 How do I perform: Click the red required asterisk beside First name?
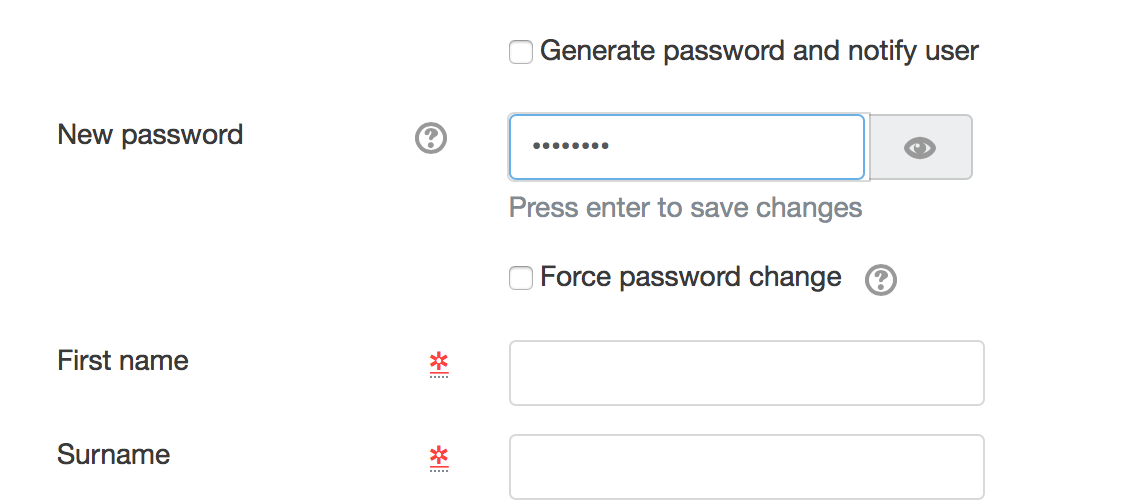(438, 364)
